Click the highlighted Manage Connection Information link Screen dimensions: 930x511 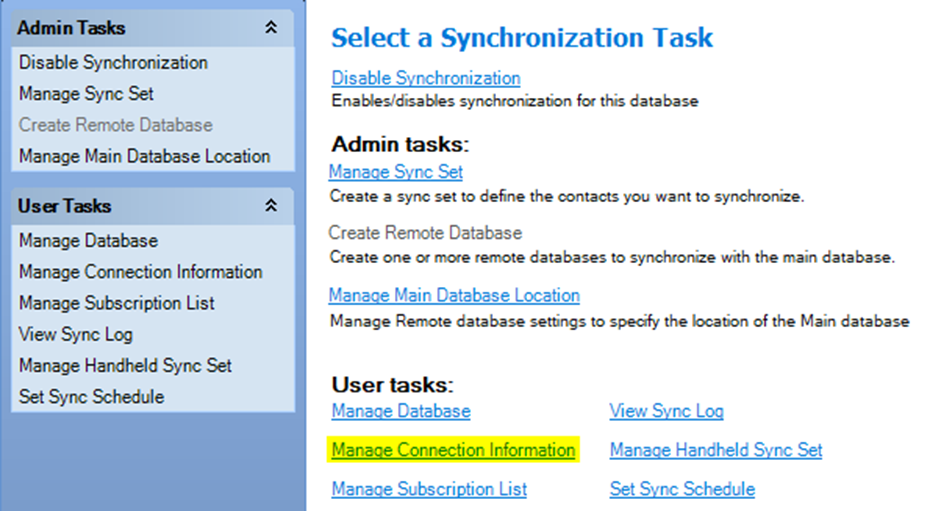tap(453, 450)
